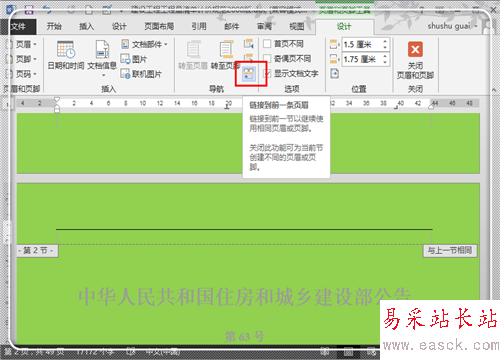Screen dimensions: 500x360
Task: Insert Online Pictures (联机图片)
Action: tap(141, 74)
